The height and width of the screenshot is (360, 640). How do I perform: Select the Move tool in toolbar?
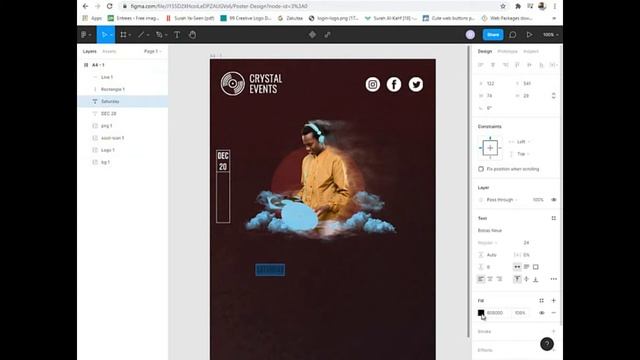pyautogui.click(x=104, y=35)
